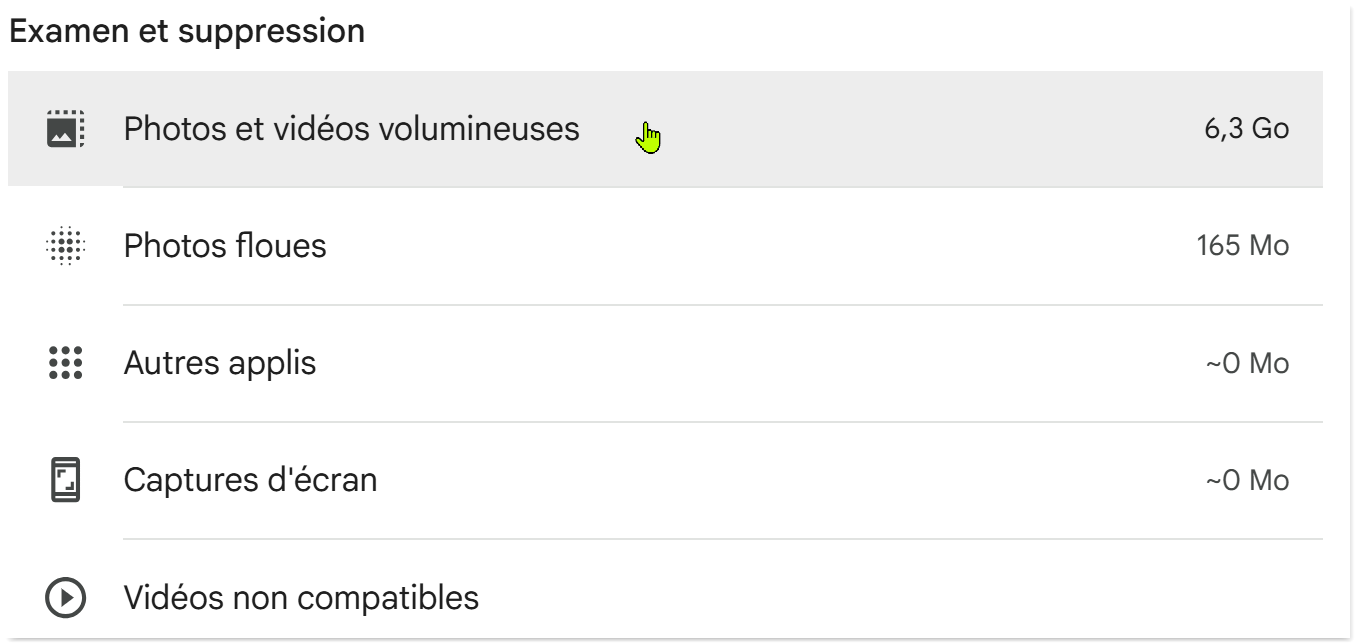Click the blurry photos dotted icon
The width and height of the screenshot is (1355, 643).
tap(67, 246)
